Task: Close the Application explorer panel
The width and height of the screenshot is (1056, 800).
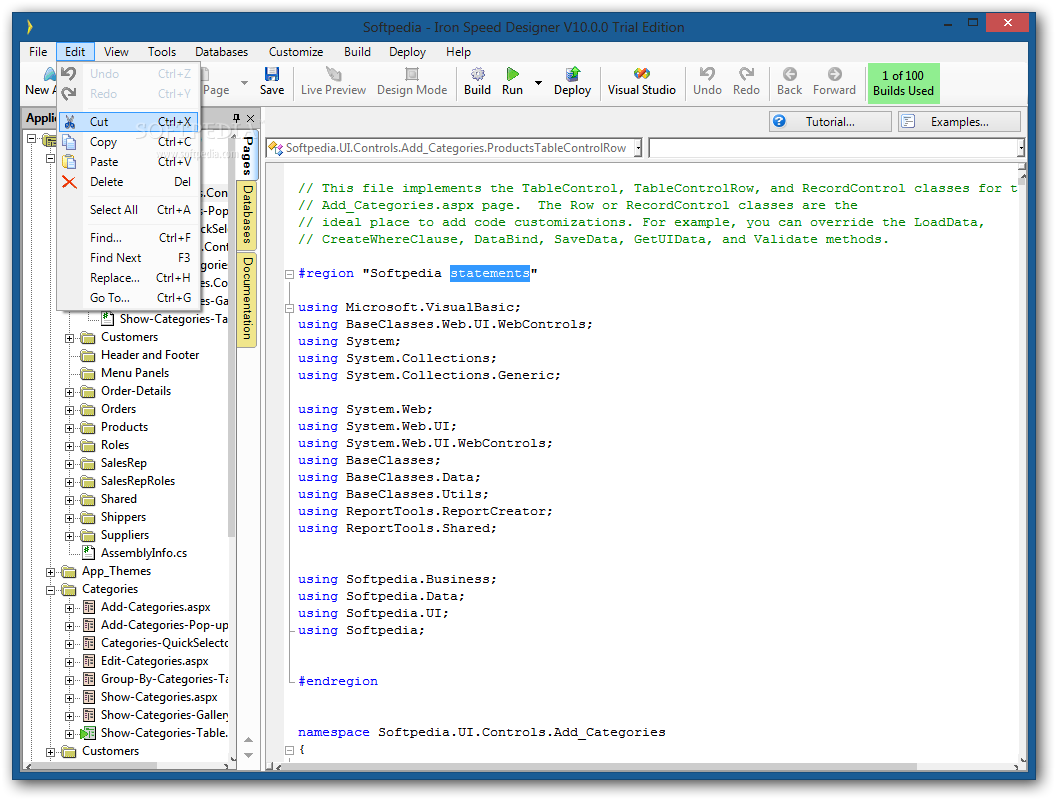Action: tap(251, 119)
